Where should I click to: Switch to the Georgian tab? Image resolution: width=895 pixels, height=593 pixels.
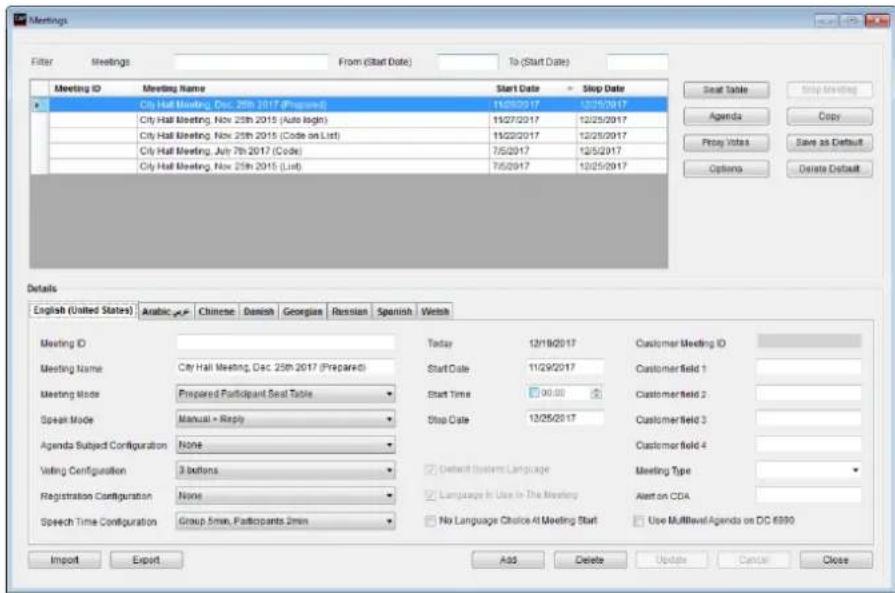point(303,312)
